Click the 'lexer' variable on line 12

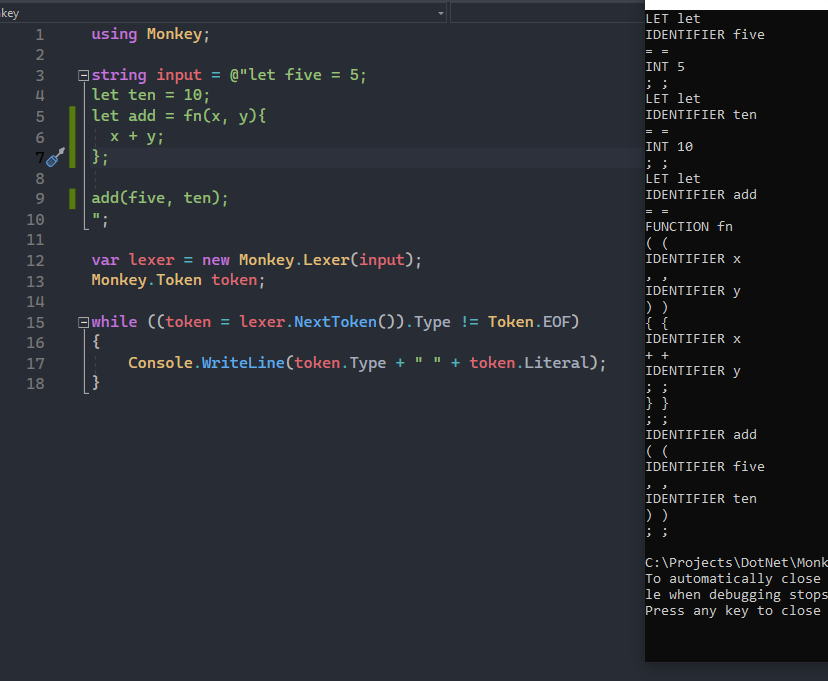[x=151, y=260]
